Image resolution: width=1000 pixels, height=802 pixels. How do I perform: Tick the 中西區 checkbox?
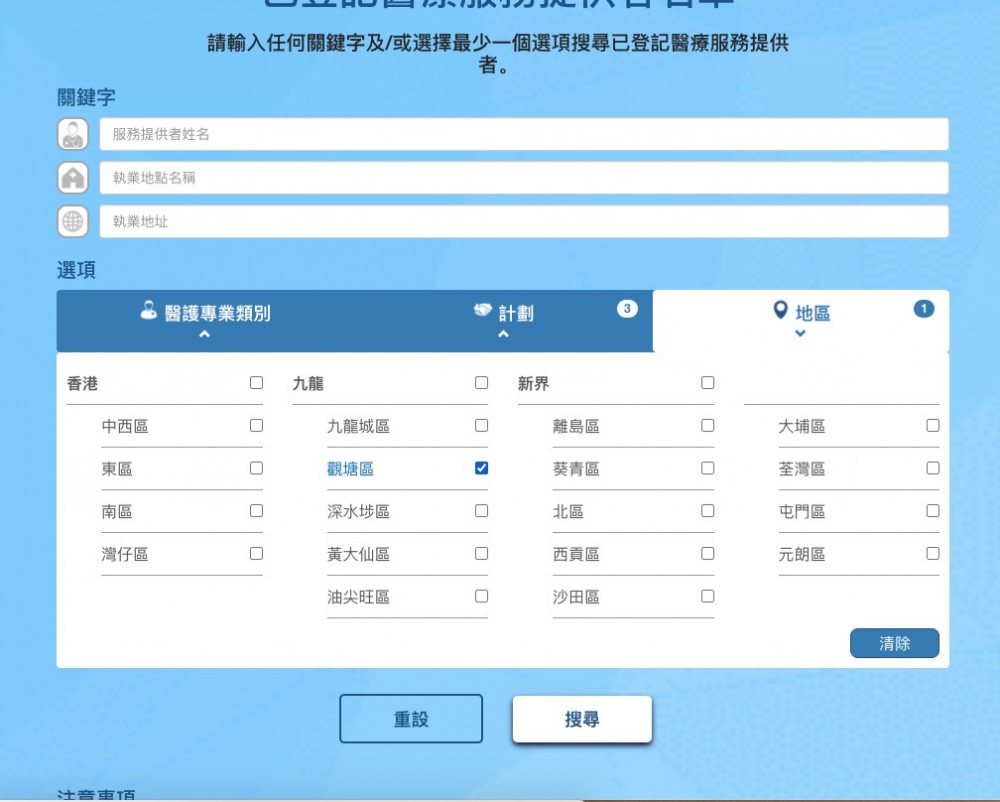(x=256, y=425)
